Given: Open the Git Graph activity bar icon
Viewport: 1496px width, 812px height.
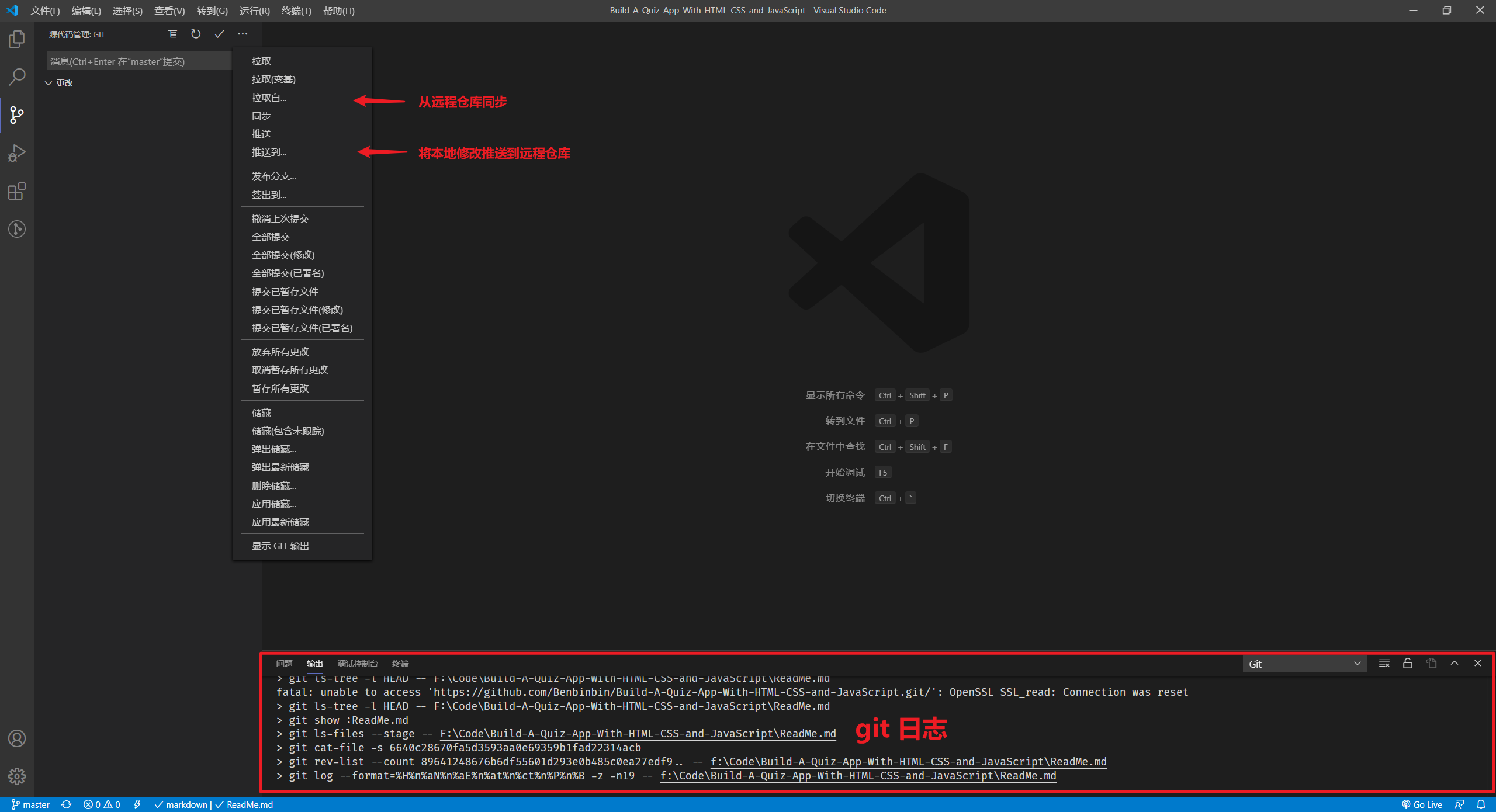Looking at the screenshot, I should 17,229.
